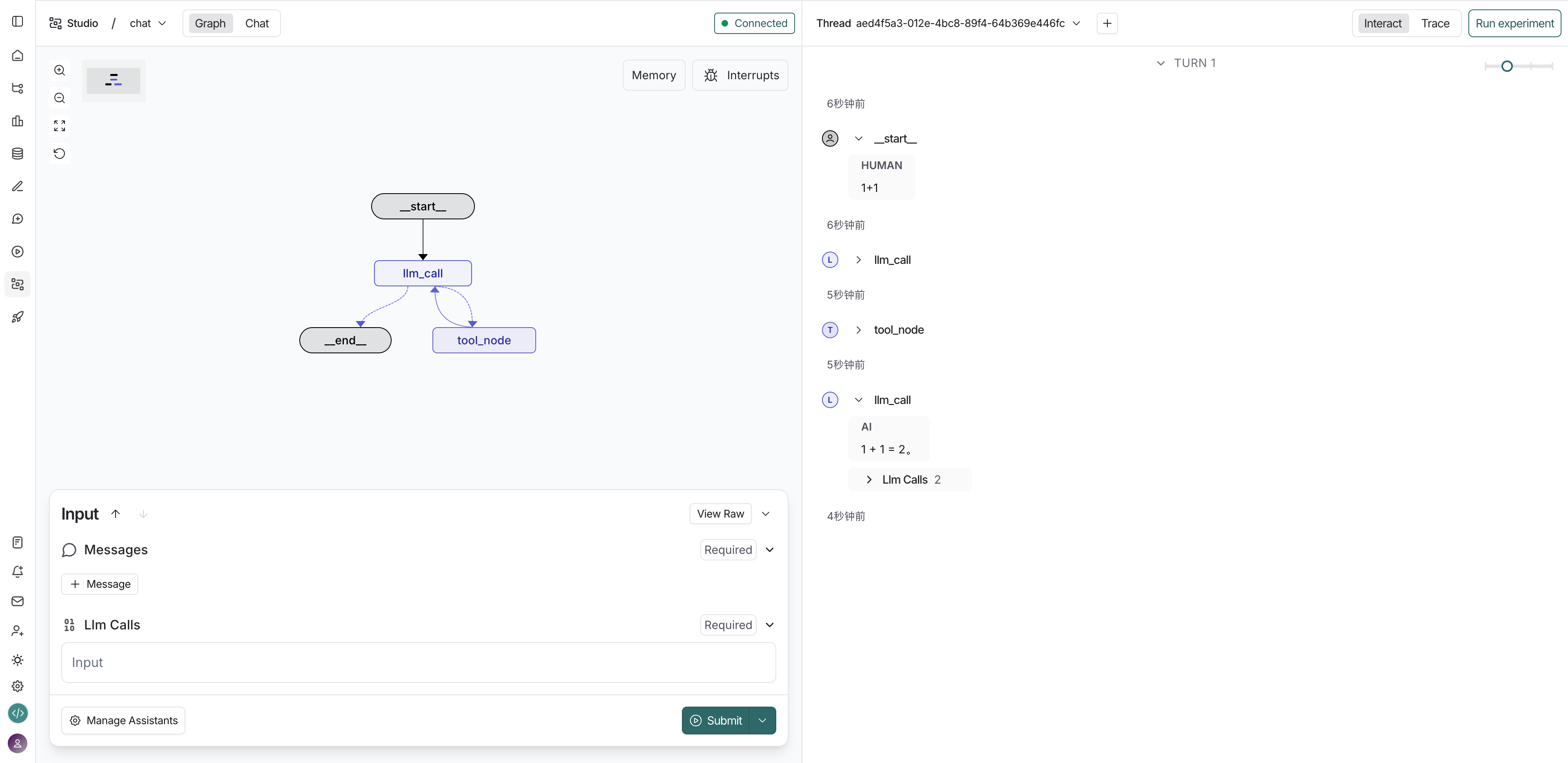
Task: Open the settings gear sidebar icon
Action: coord(18,686)
